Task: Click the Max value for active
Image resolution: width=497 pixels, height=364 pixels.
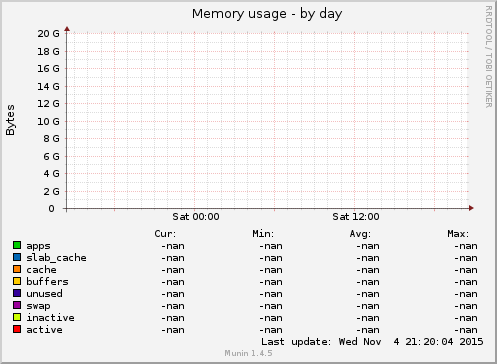Action: coord(466,330)
